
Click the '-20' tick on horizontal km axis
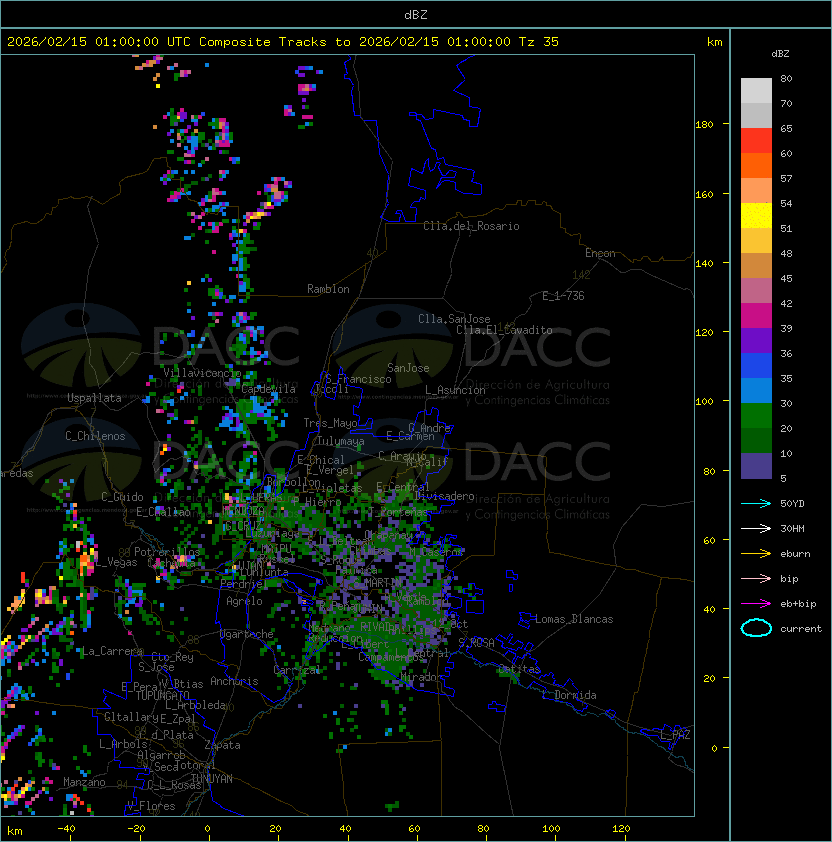click(x=136, y=829)
